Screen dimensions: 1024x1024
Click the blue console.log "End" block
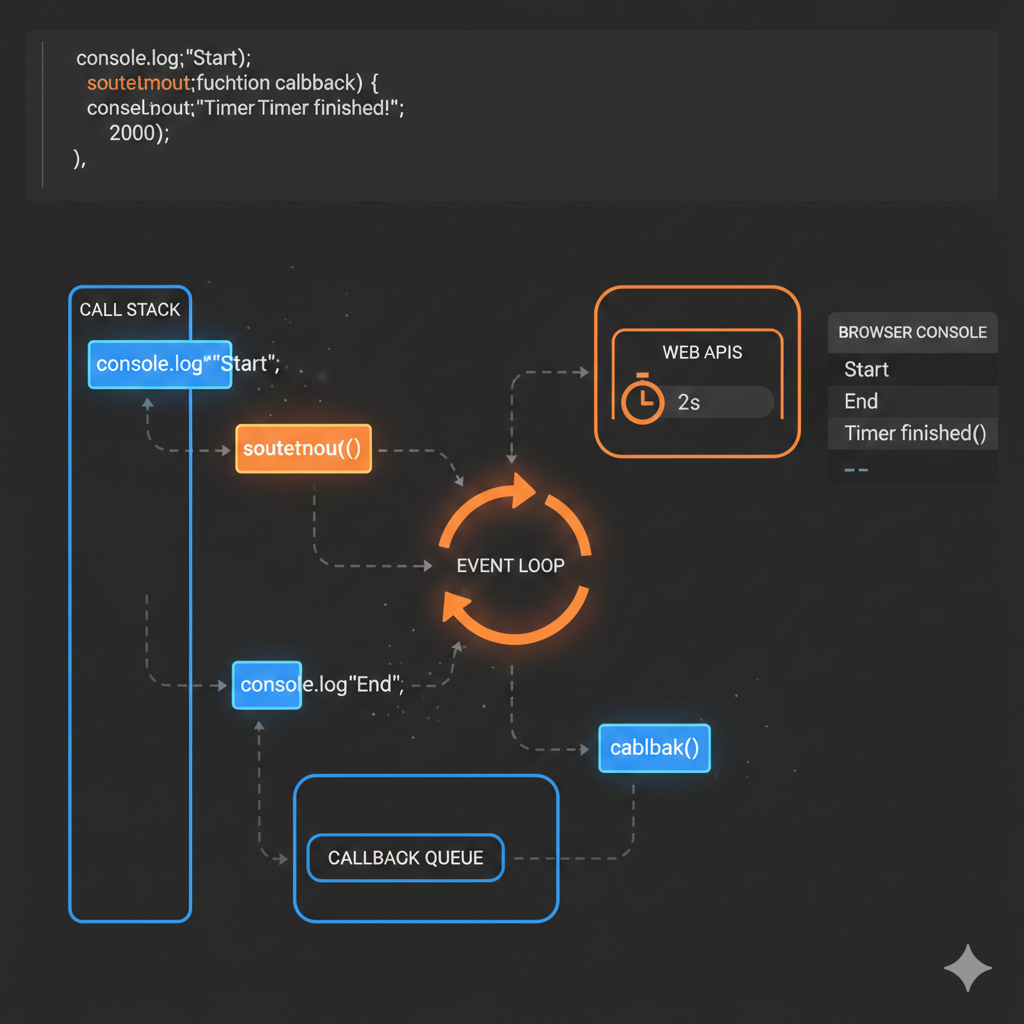pos(267,685)
